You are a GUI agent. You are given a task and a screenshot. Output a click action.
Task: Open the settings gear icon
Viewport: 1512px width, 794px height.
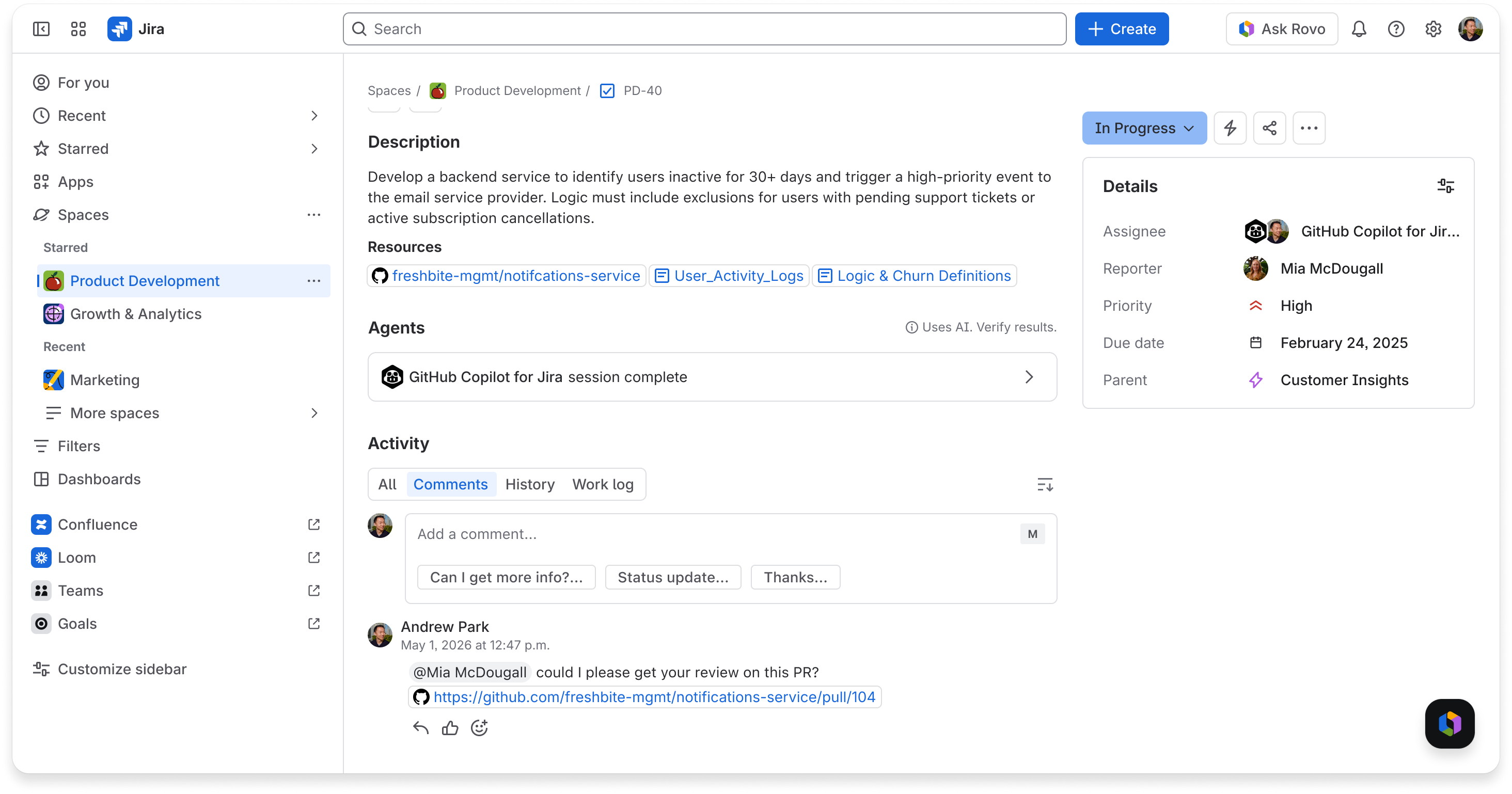point(1434,29)
